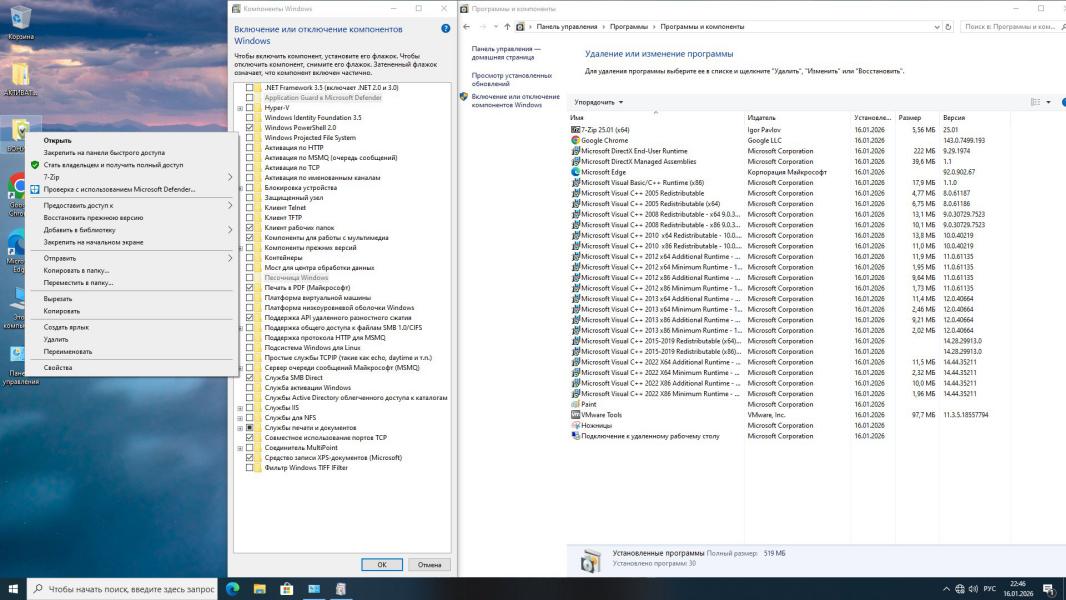Open Microsoft Edge from the taskbar

[233, 589]
